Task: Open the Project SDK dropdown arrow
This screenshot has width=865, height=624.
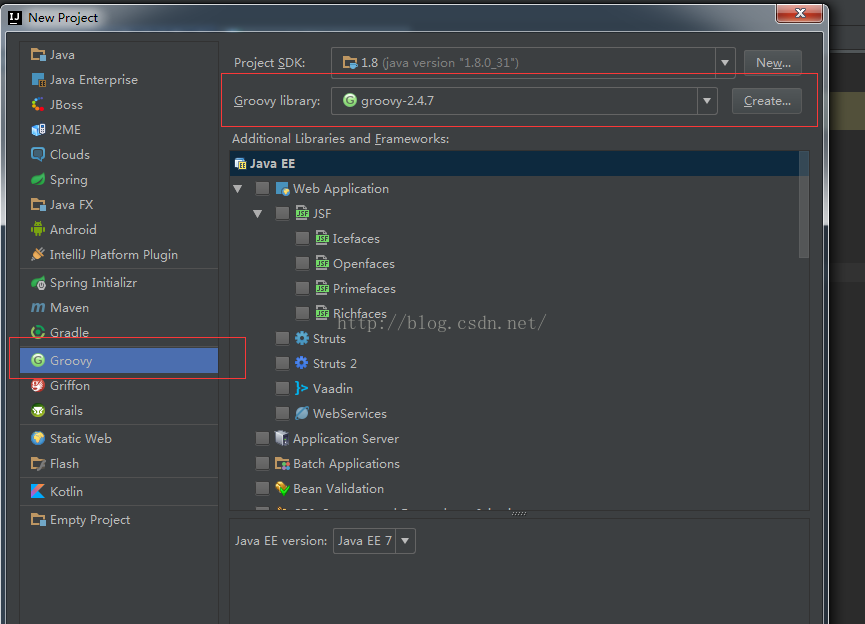Action: [725, 63]
